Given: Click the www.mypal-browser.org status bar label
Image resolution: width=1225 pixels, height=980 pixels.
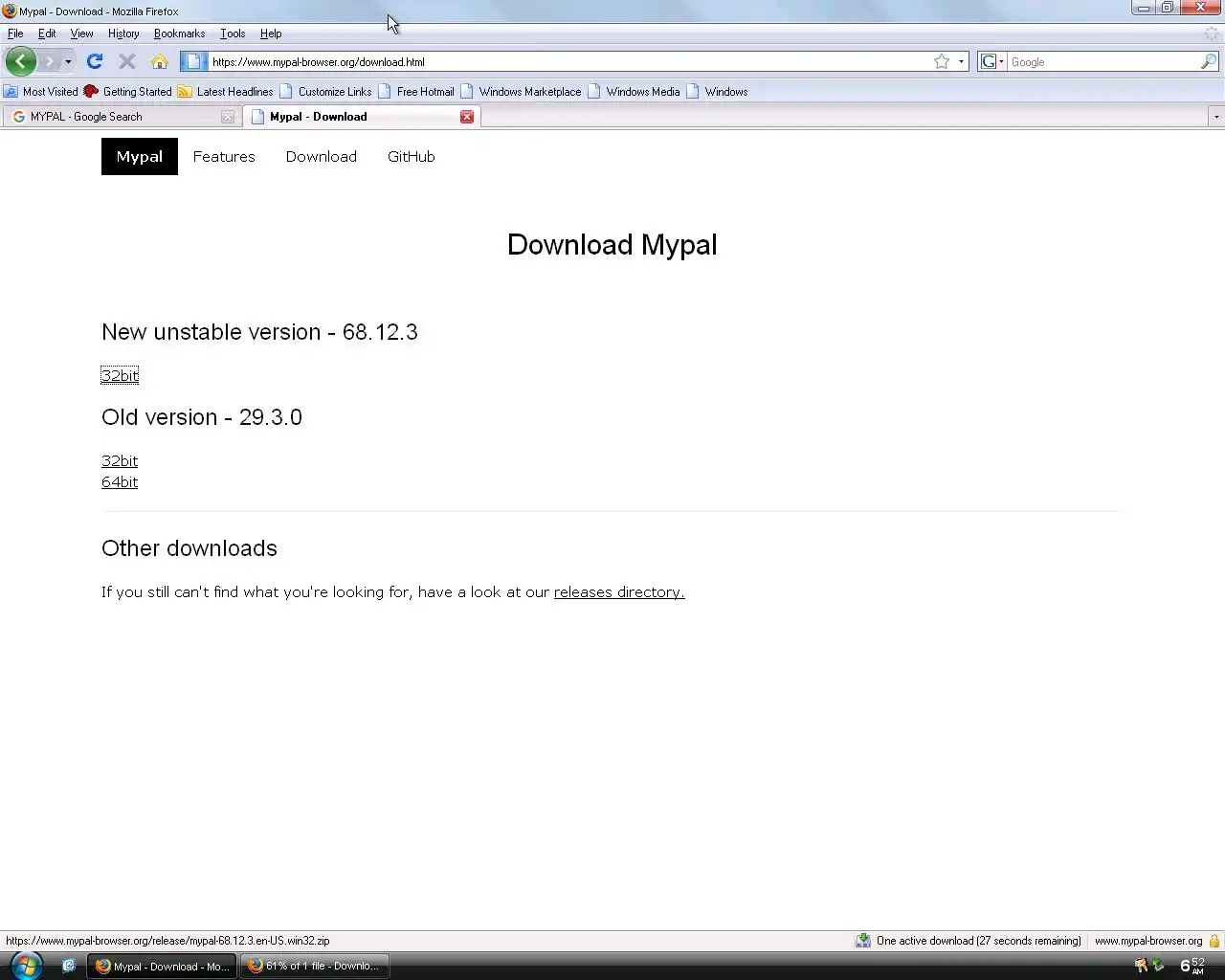Looking at the screenshot, I should pos(1147,941).
